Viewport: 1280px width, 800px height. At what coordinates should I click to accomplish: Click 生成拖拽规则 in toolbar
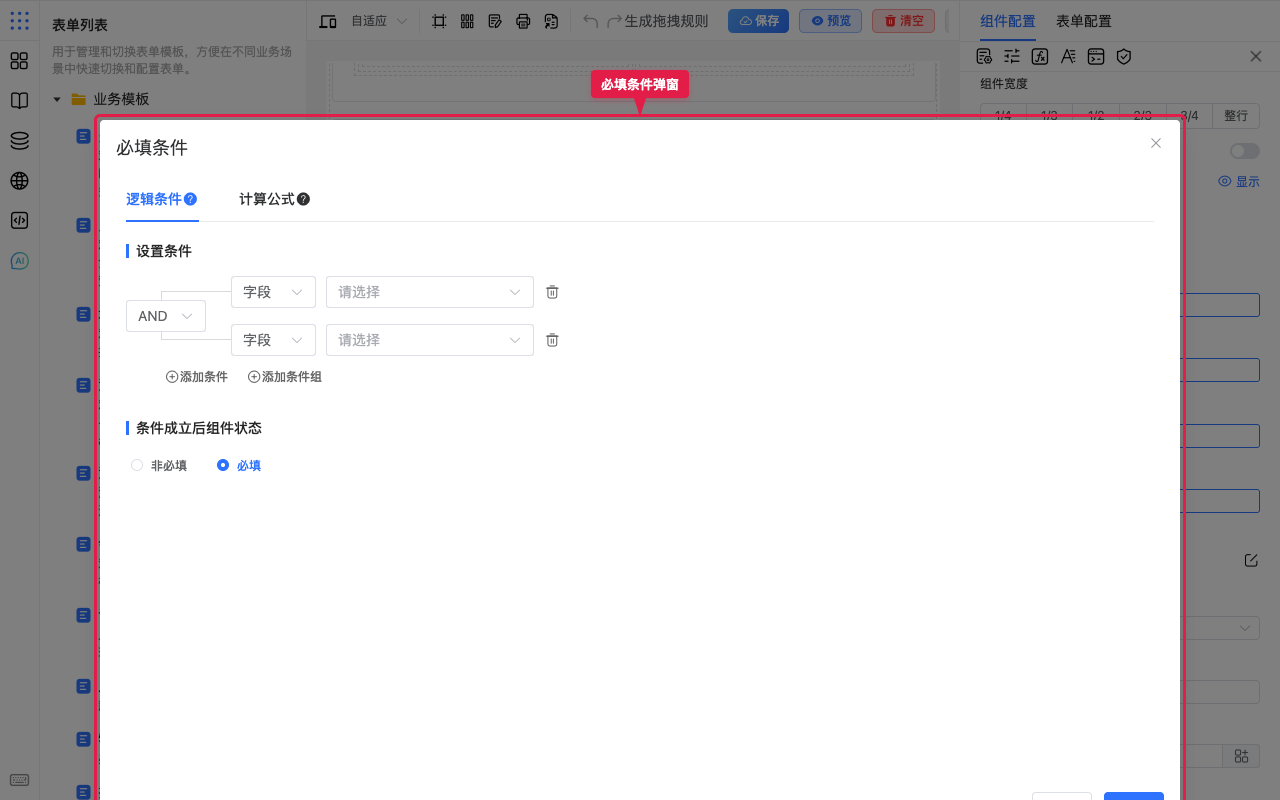click(x=667, y=21)
